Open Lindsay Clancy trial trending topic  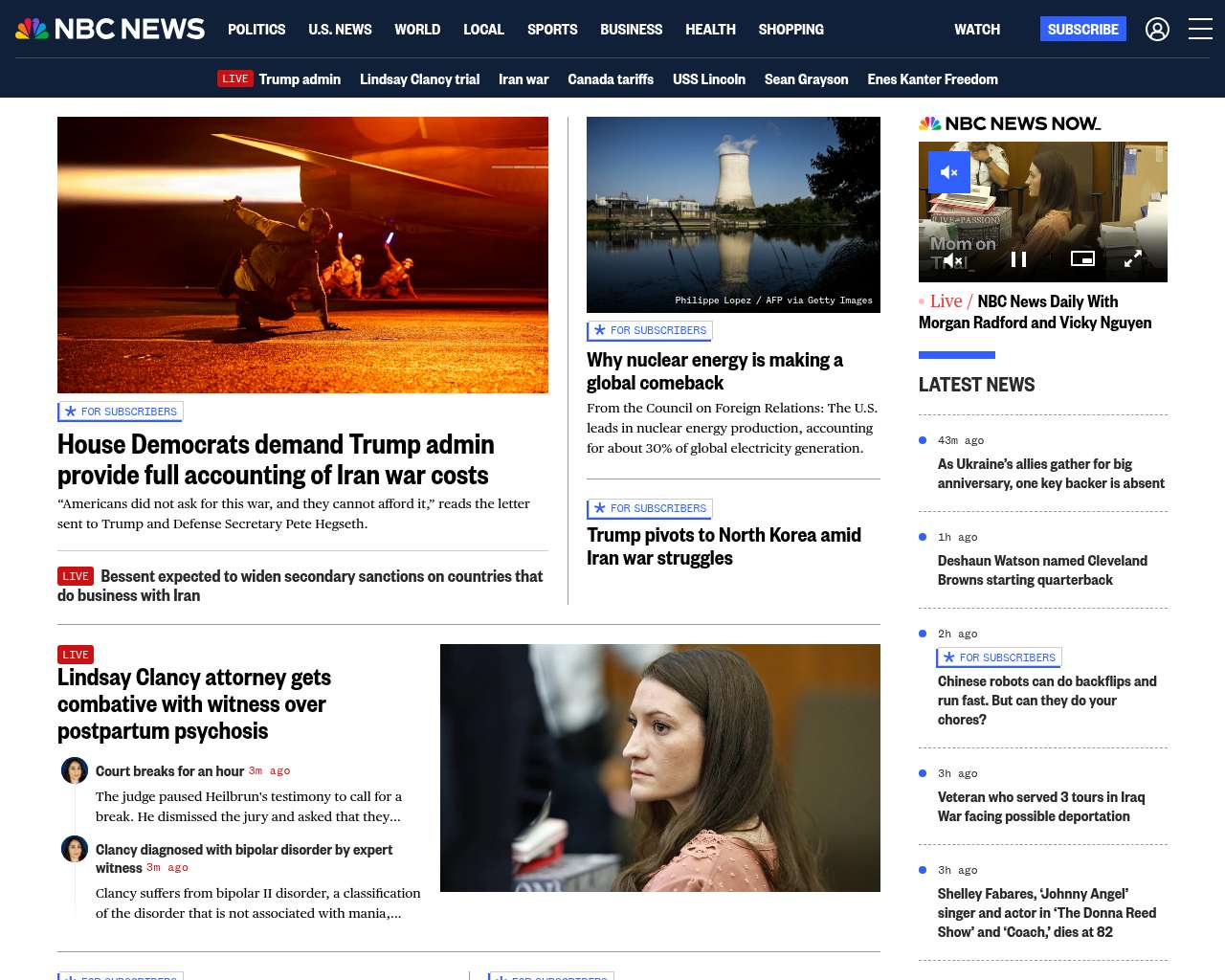[419, 79]
